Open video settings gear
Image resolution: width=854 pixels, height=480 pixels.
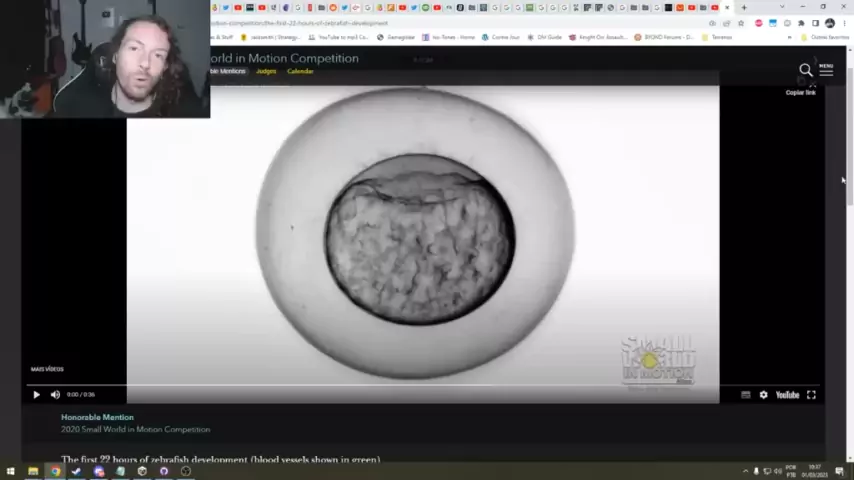click(x=763, y=395)
